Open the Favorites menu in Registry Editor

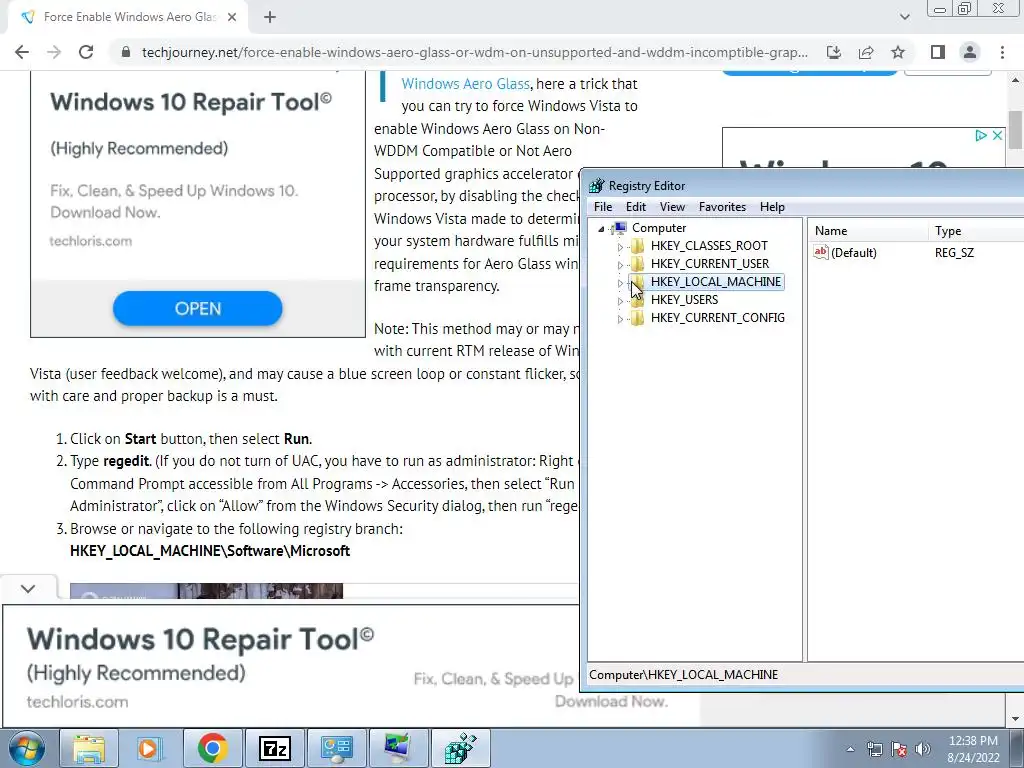point(722,207)
